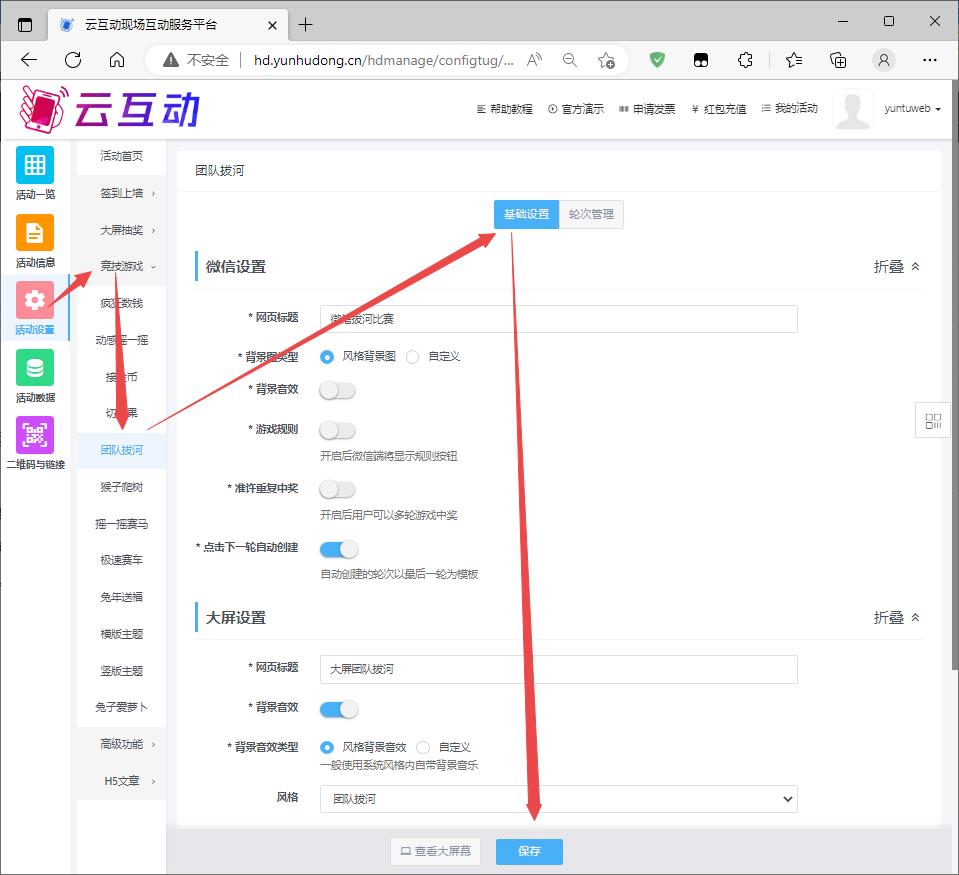The height and width of the screenshot is (875, 959).
Task: Switch to the 轮次管理 tab
Action: (x=591, y=214)
